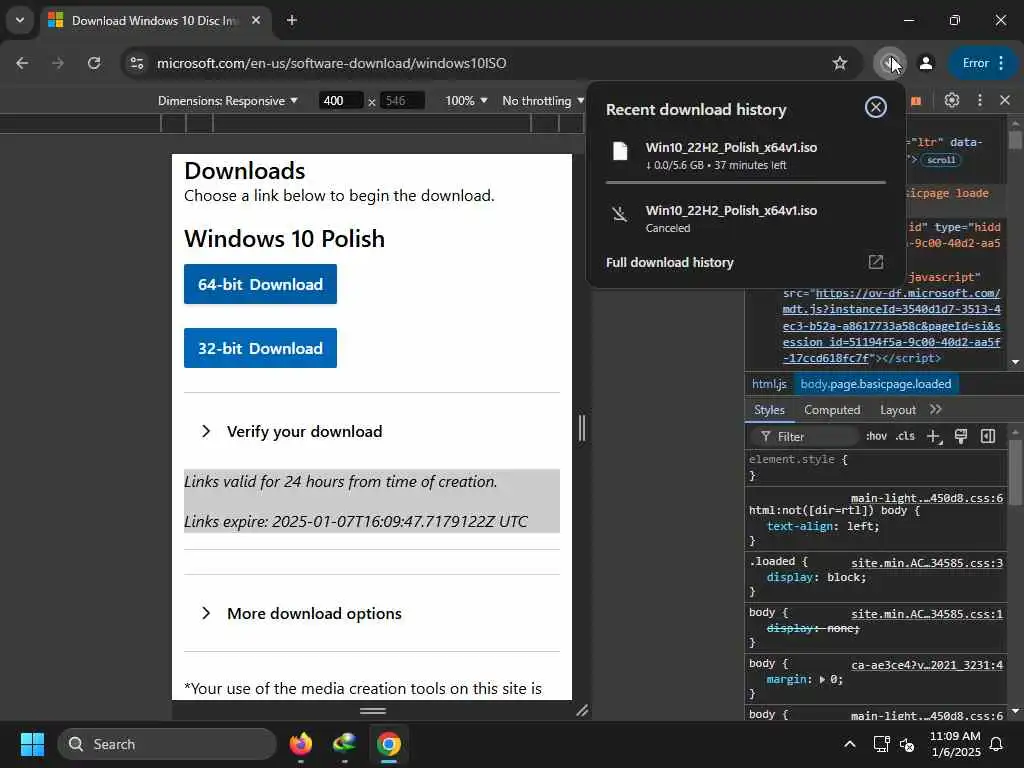Image resolution: width=1024 pixels, height=768 pixels.
Task: Click the viewport bottom resize handle
Action: coord(372,711)
